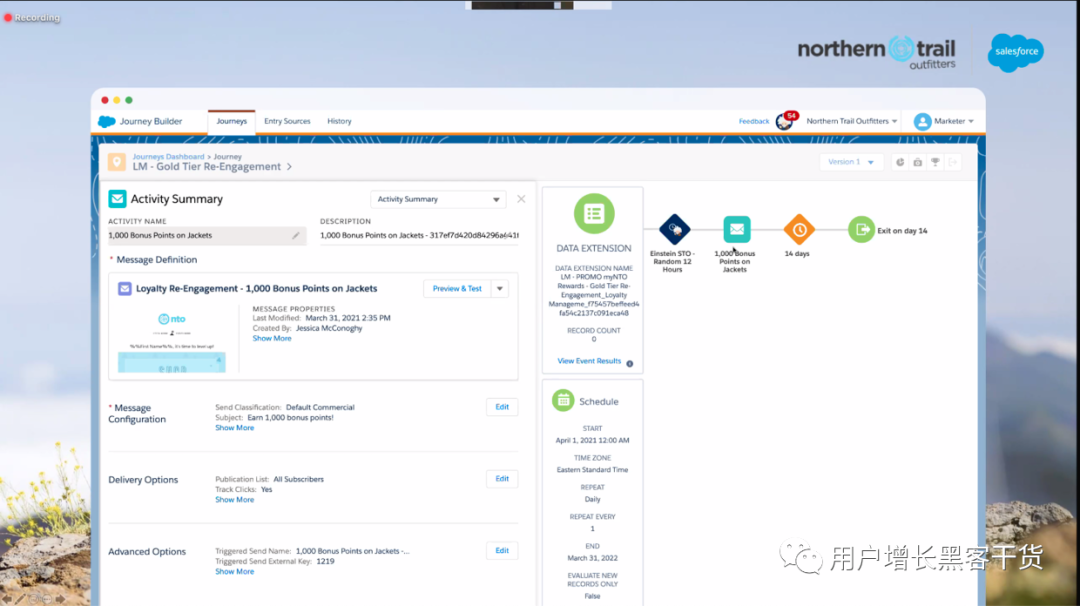This screenshot has width=1080, height=606.
Task: Click the Preview & Test button
Action: click(x=457, y=289)
